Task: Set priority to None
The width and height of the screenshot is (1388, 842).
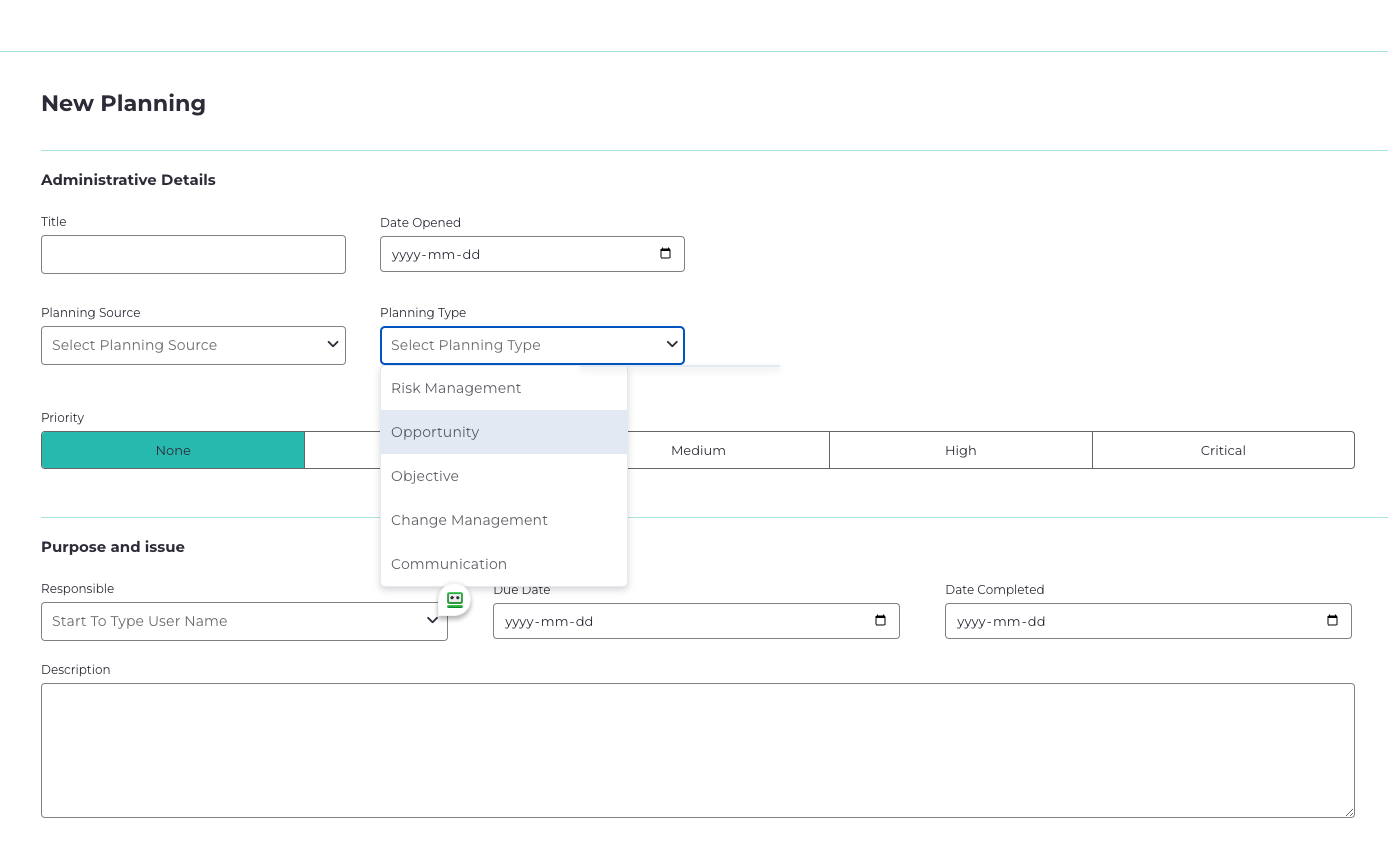Action: 173,450
